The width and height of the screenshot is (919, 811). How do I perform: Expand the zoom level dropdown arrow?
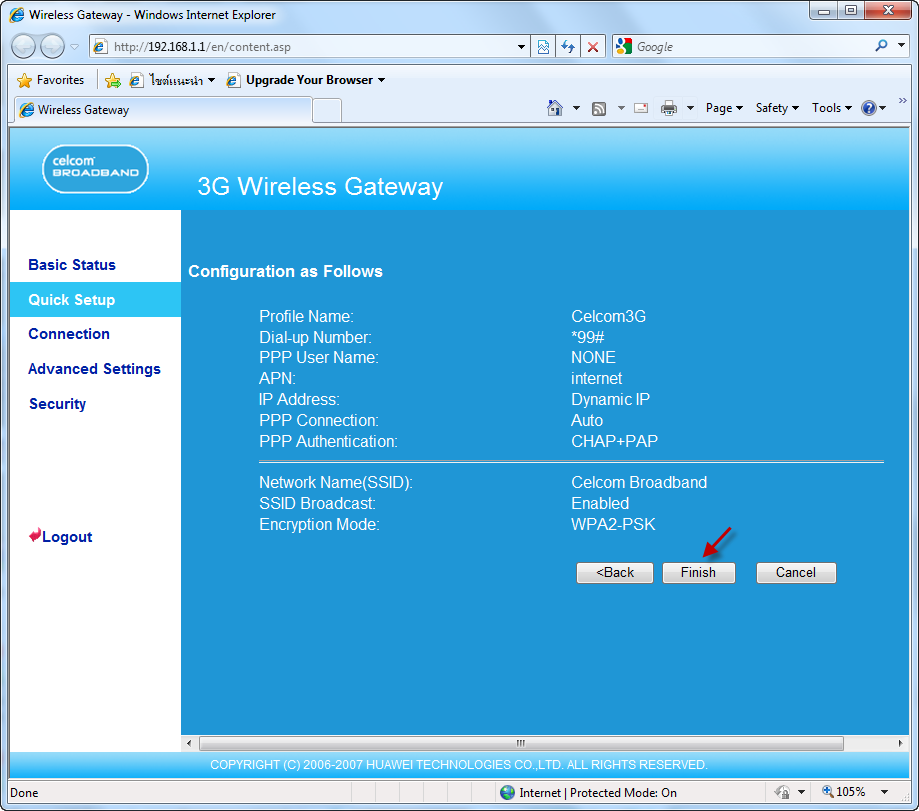(x=884, y=792)
